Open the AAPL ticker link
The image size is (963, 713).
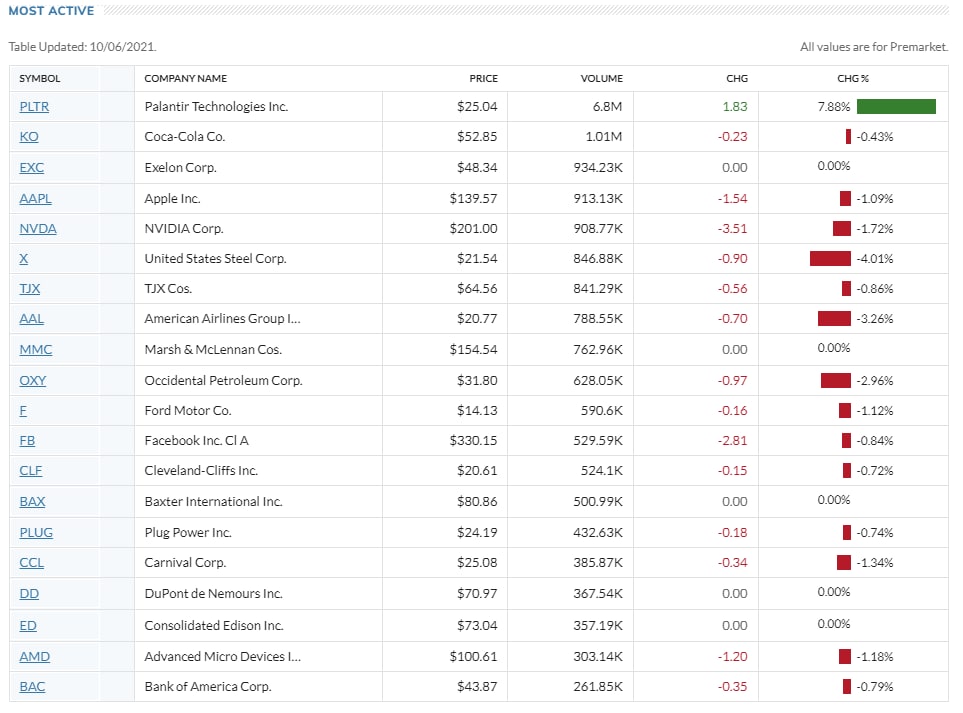[x=35, y=199]
